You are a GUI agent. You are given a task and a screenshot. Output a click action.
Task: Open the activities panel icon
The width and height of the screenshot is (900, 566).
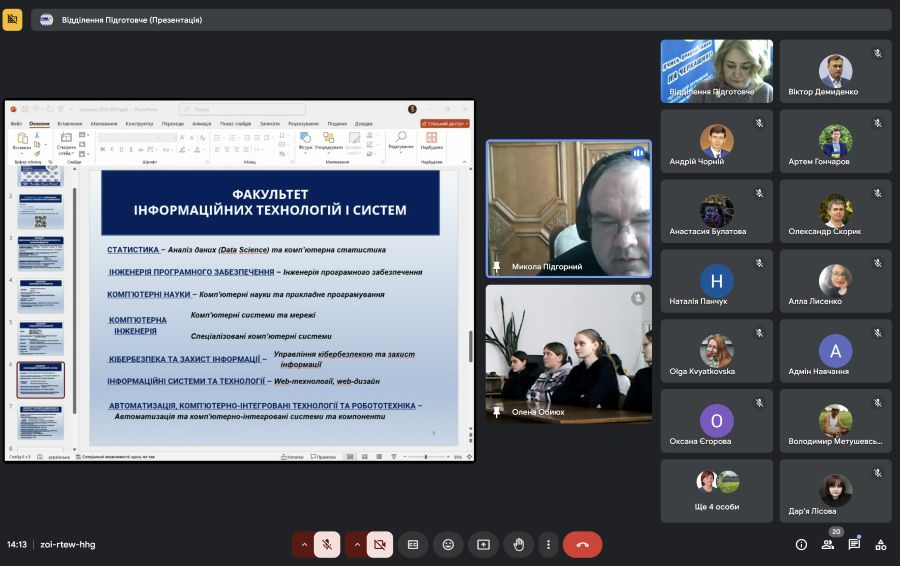pos(880,544)
